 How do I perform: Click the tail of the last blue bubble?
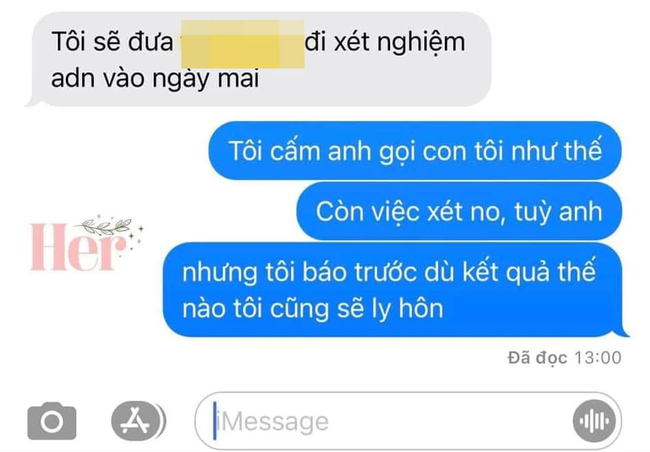click(622, 331)
